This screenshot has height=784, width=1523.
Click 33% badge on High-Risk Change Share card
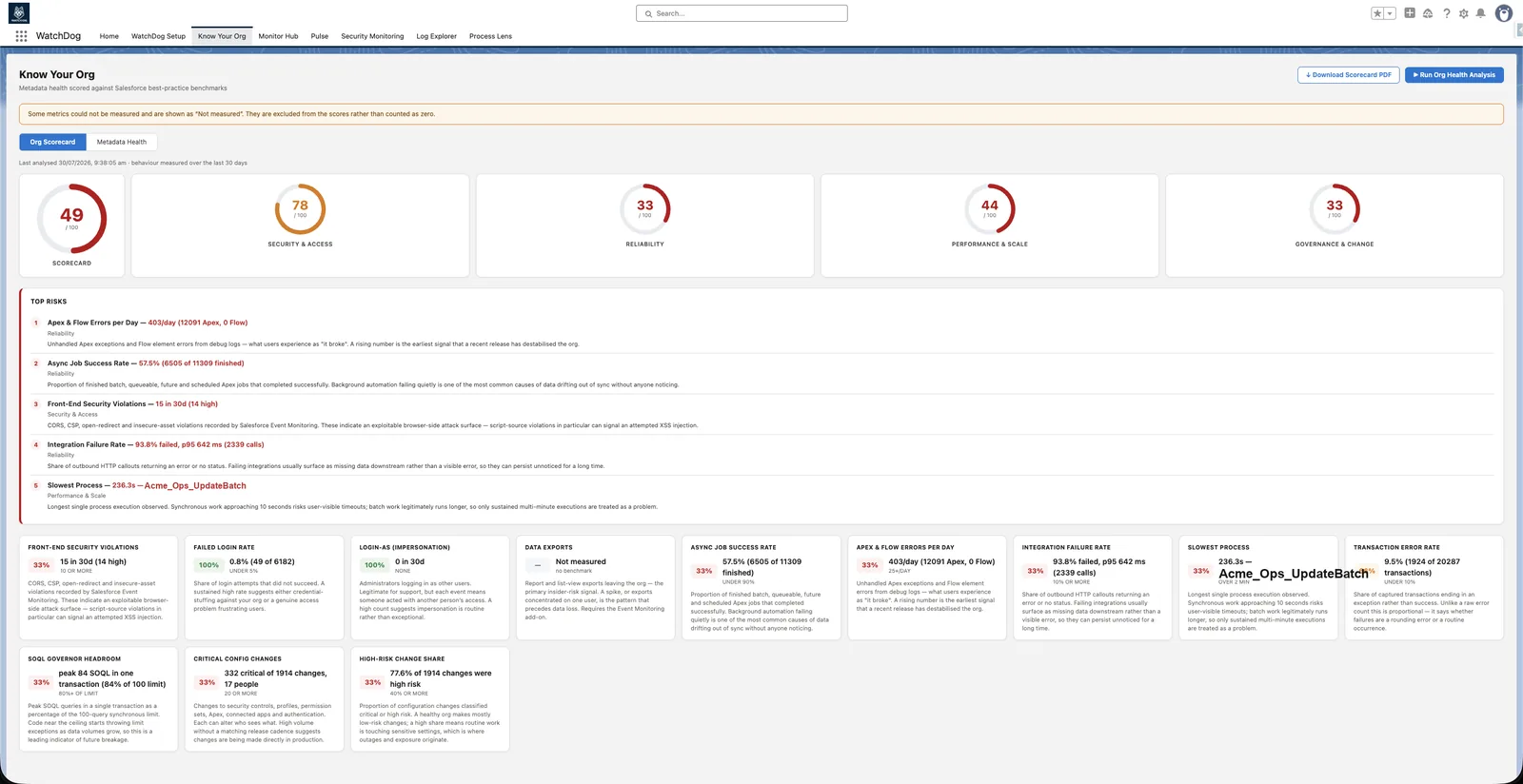373,682
